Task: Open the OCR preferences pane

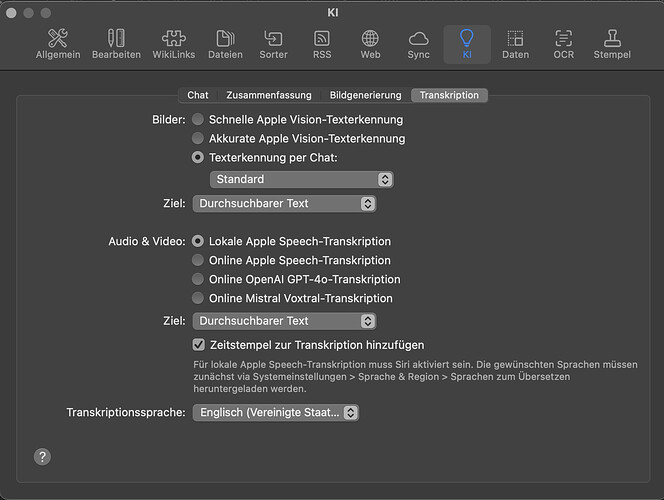Action: click(563, 45)
